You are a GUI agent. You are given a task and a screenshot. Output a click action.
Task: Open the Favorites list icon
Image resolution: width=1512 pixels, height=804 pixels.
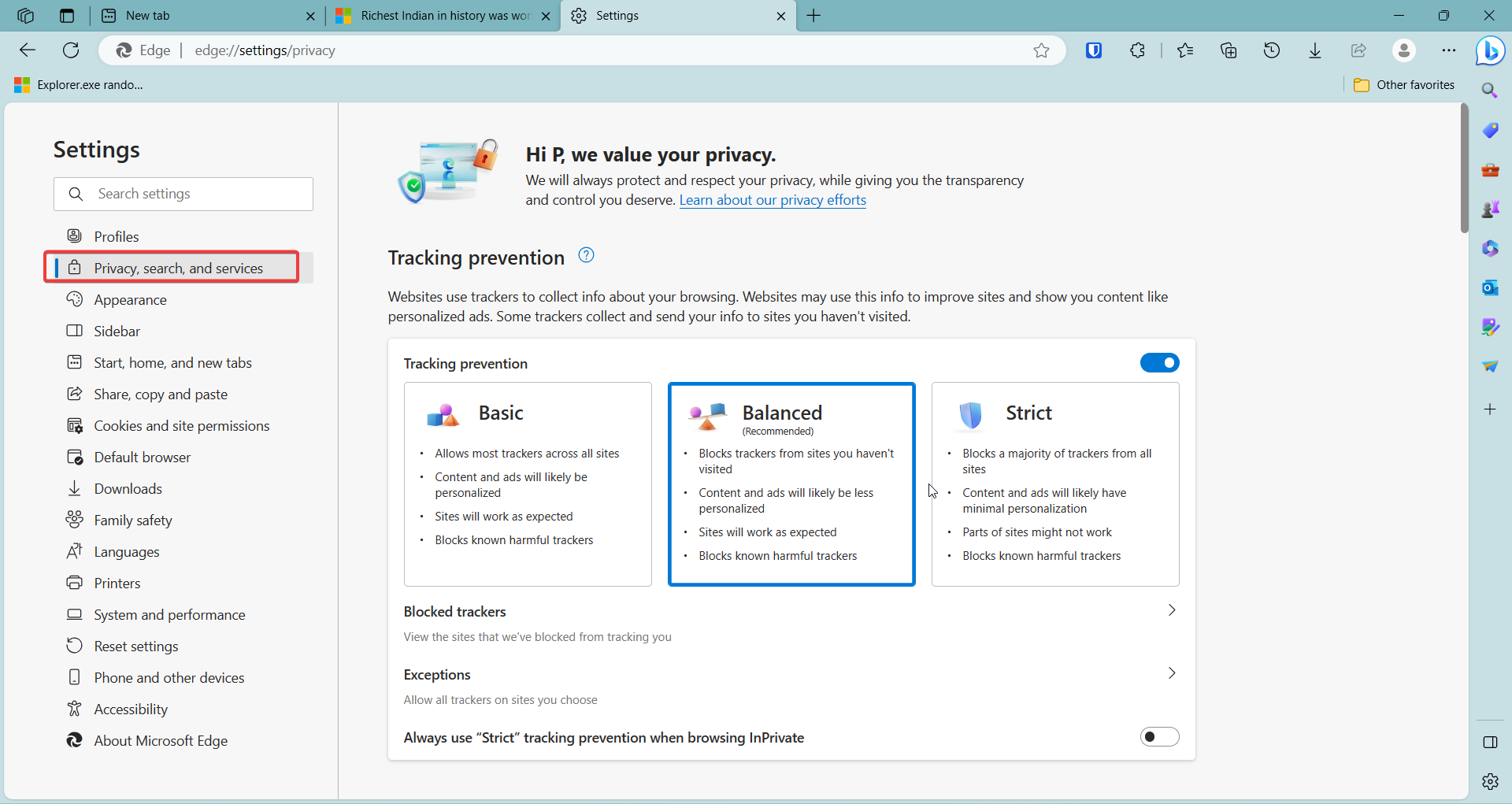1185,50
